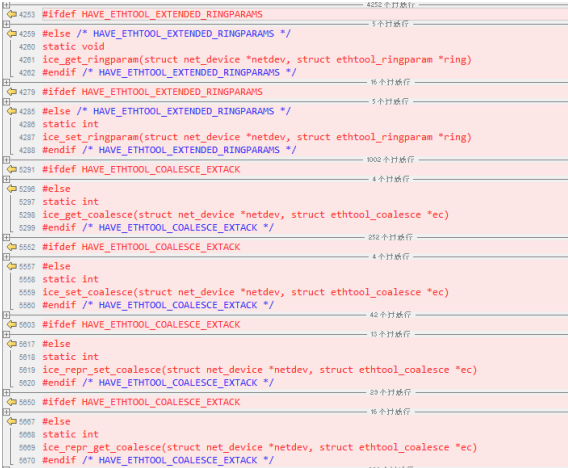Viewport: 568px width, 468px height.
Task: Expand the 252 folded lines above line 5552
Action: (x=6, y=237)
